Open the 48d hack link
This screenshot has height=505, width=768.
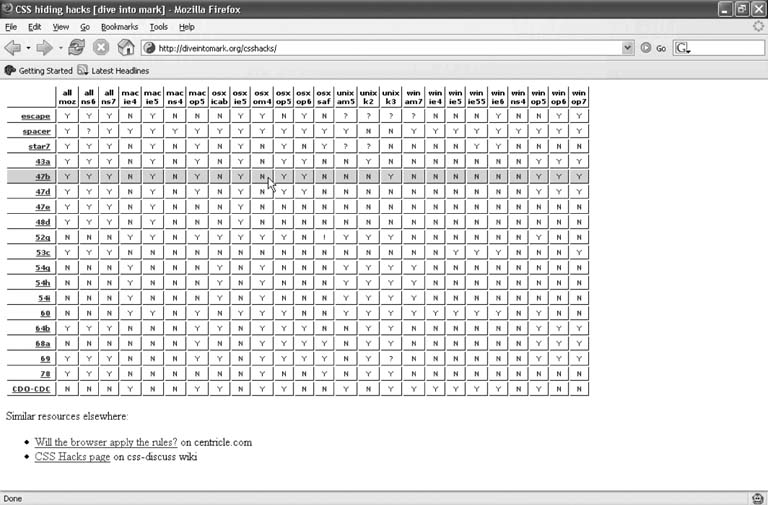[x=43, y=222]
